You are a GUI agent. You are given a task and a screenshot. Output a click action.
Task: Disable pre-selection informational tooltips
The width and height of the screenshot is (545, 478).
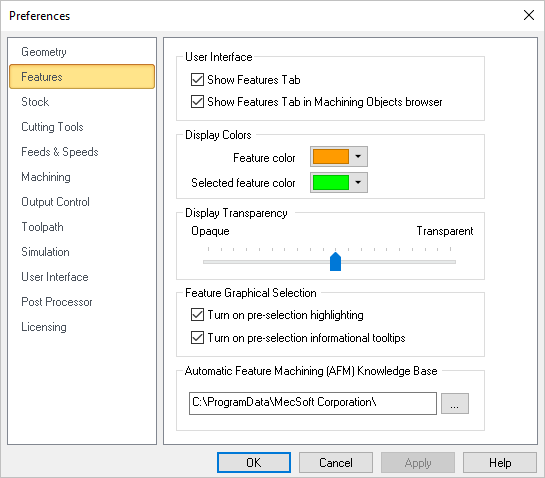(197, 338)
